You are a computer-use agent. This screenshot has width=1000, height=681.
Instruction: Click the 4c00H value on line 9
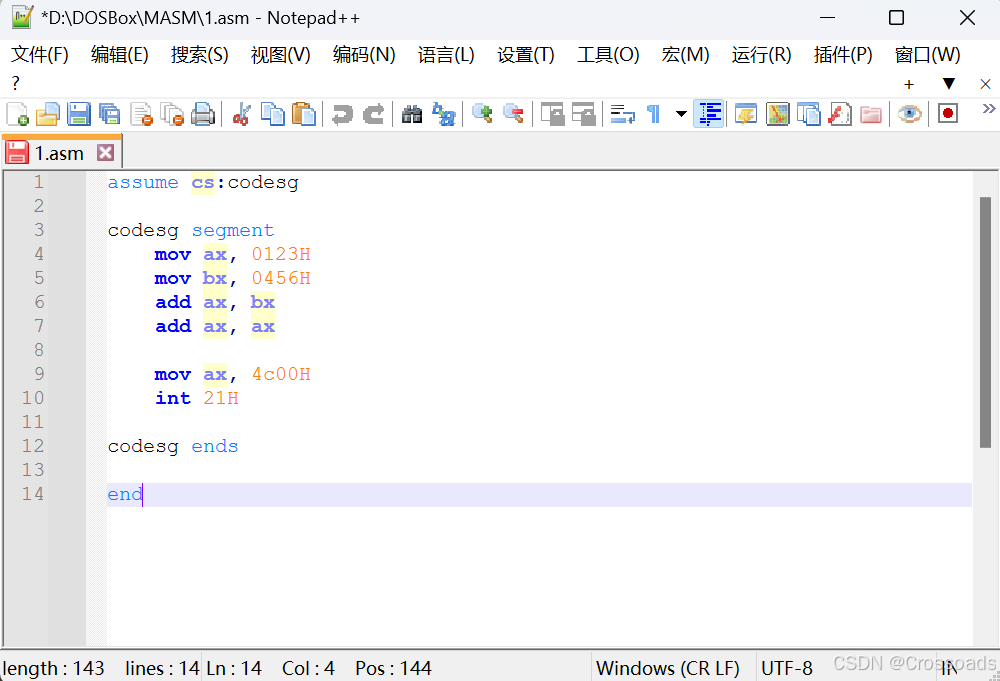(x=281, y=374)
